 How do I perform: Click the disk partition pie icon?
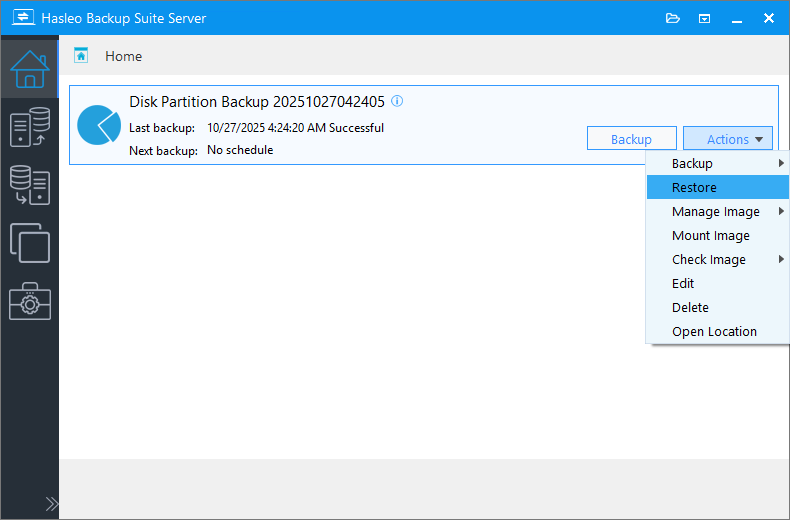click(x=99, y=125)
